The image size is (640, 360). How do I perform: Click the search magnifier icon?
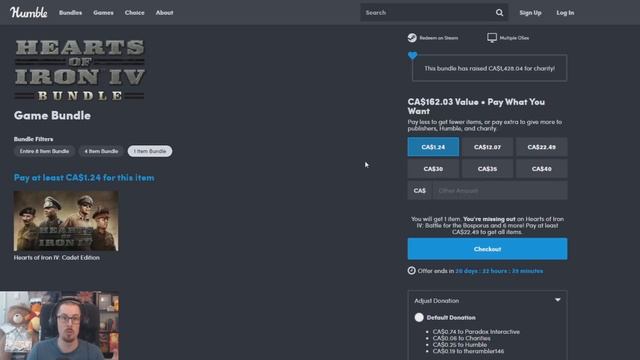click(499, 13)
